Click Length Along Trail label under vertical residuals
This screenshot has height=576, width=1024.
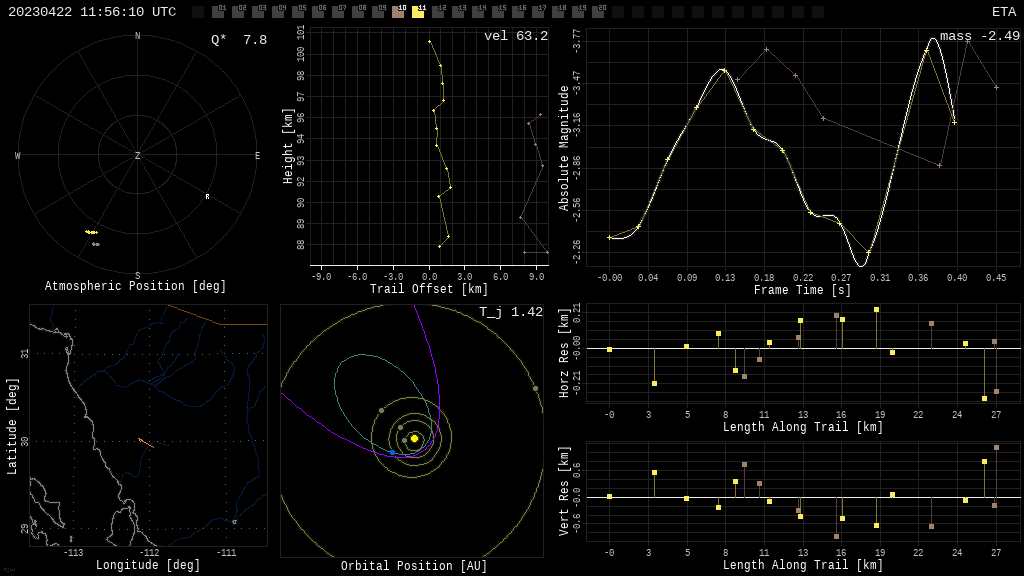pos(803,565)
